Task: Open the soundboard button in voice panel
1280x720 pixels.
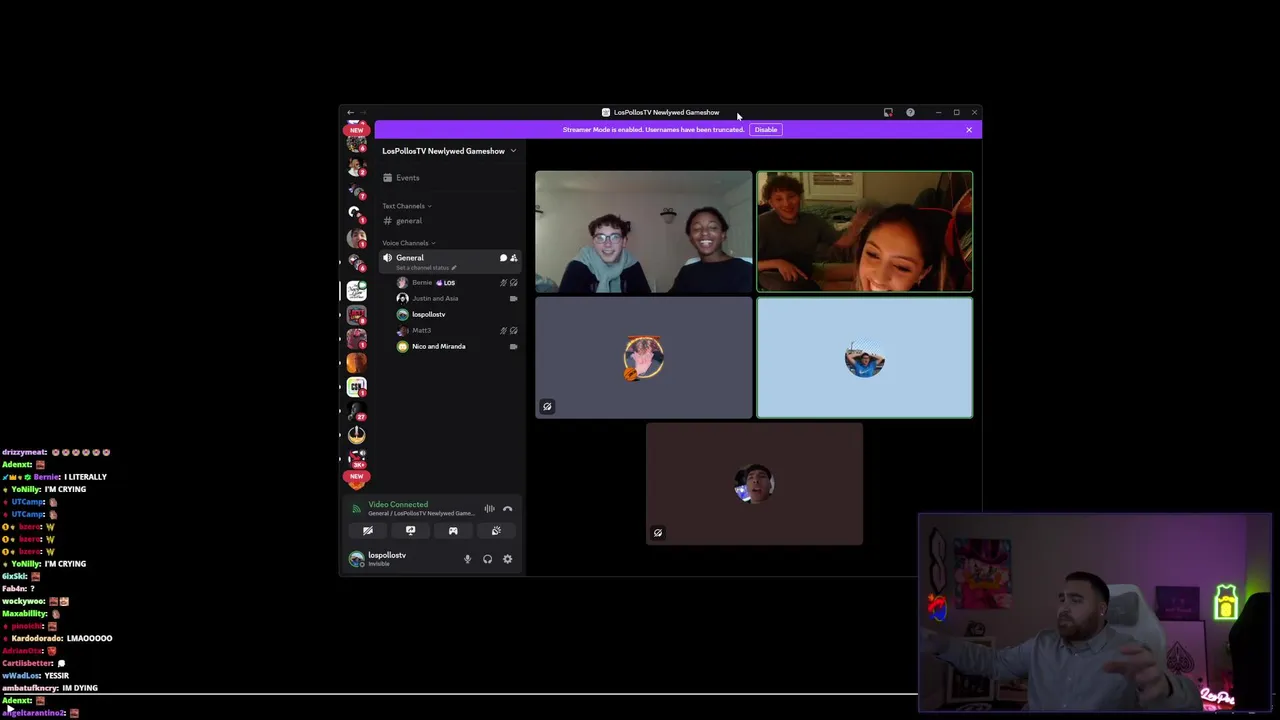Action: point(496,531)
